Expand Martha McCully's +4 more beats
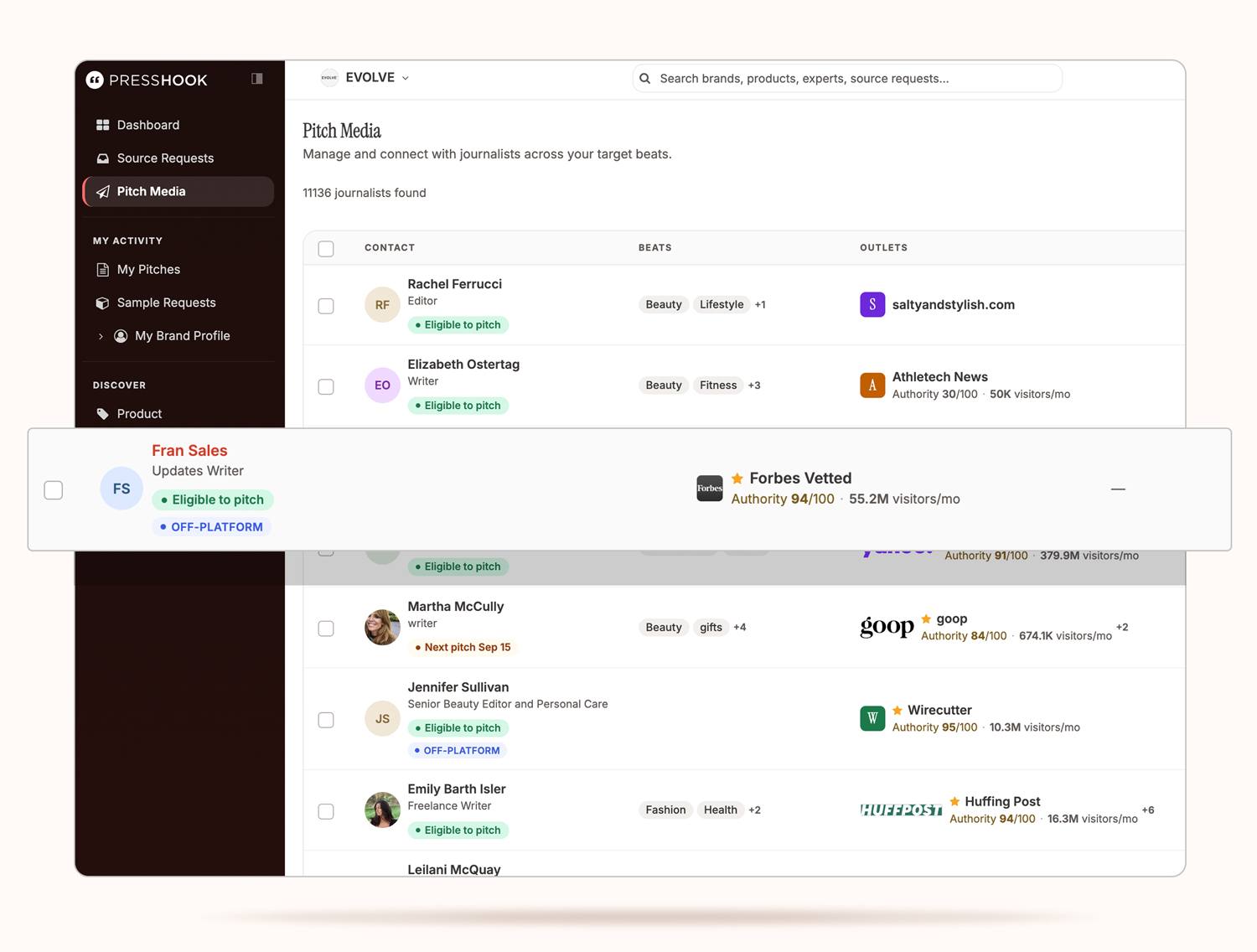Screen dimensions: 1257x952 (x=740, y=627)
